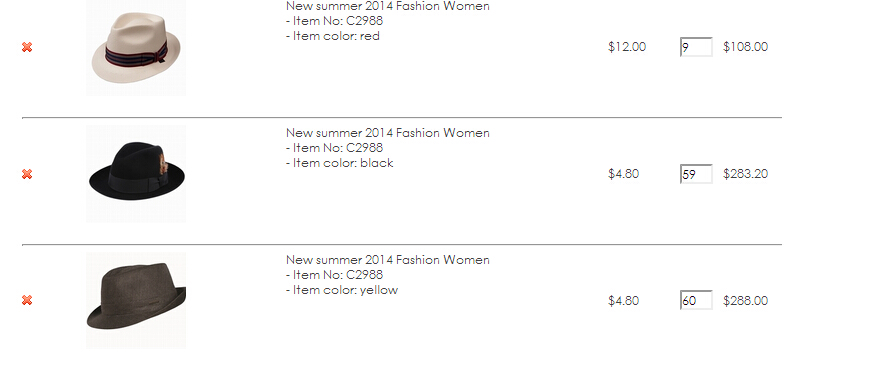Remove the red item from cart

tap(27, 47)
